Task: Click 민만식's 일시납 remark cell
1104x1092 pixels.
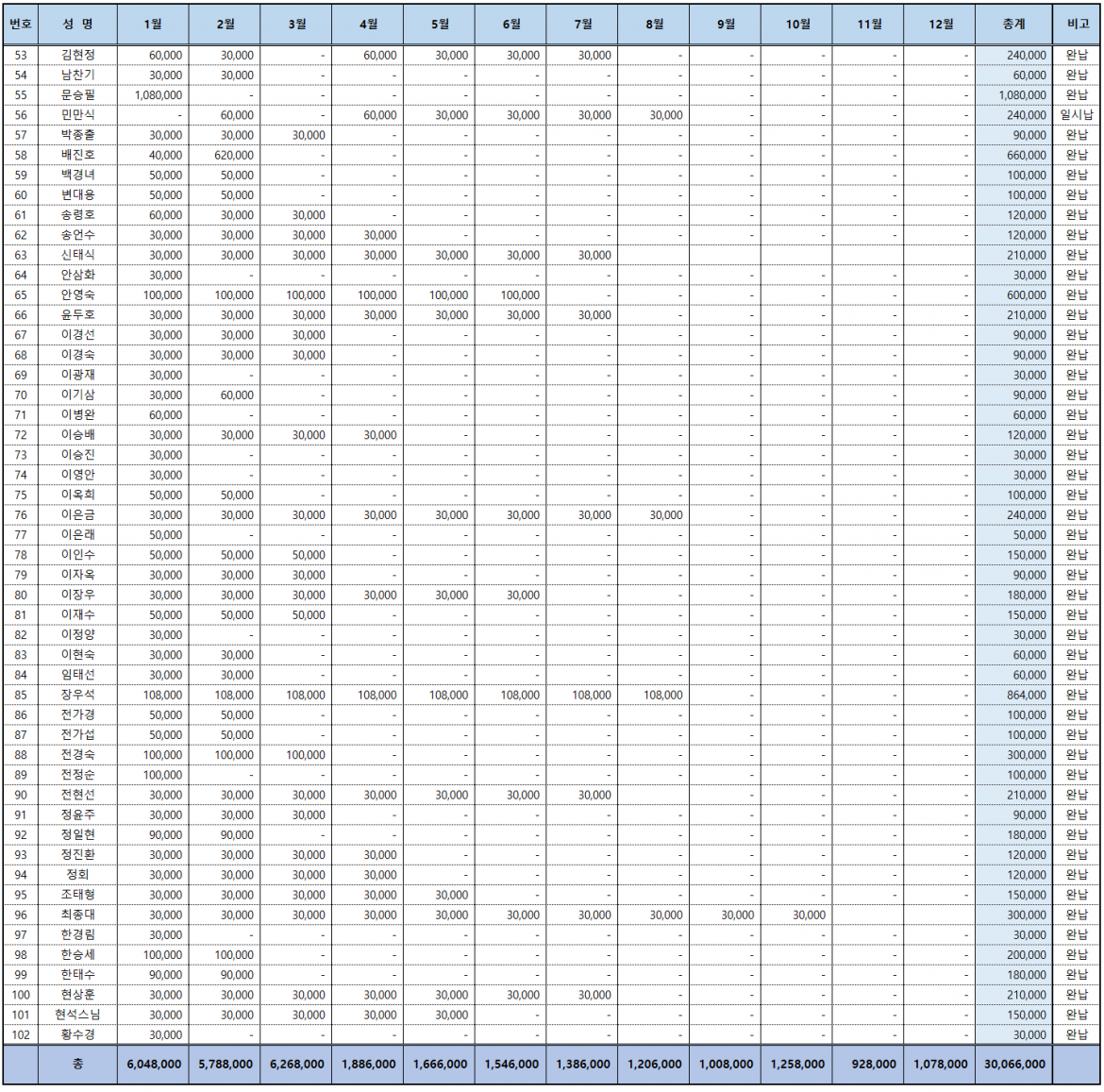Action: pyautogui.click(x=1077, y=115)
